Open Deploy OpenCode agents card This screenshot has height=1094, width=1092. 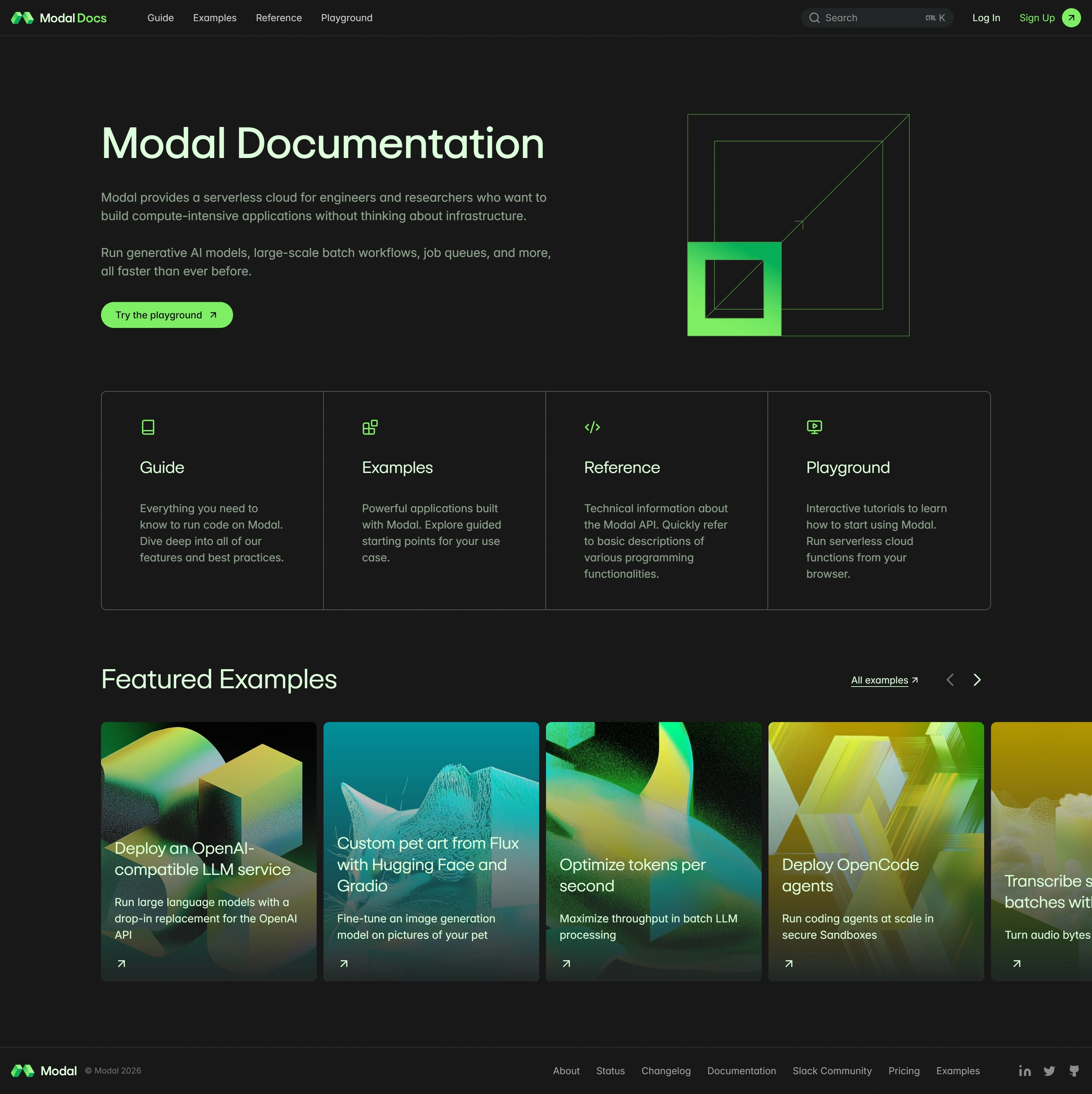[x=876, y=852]
